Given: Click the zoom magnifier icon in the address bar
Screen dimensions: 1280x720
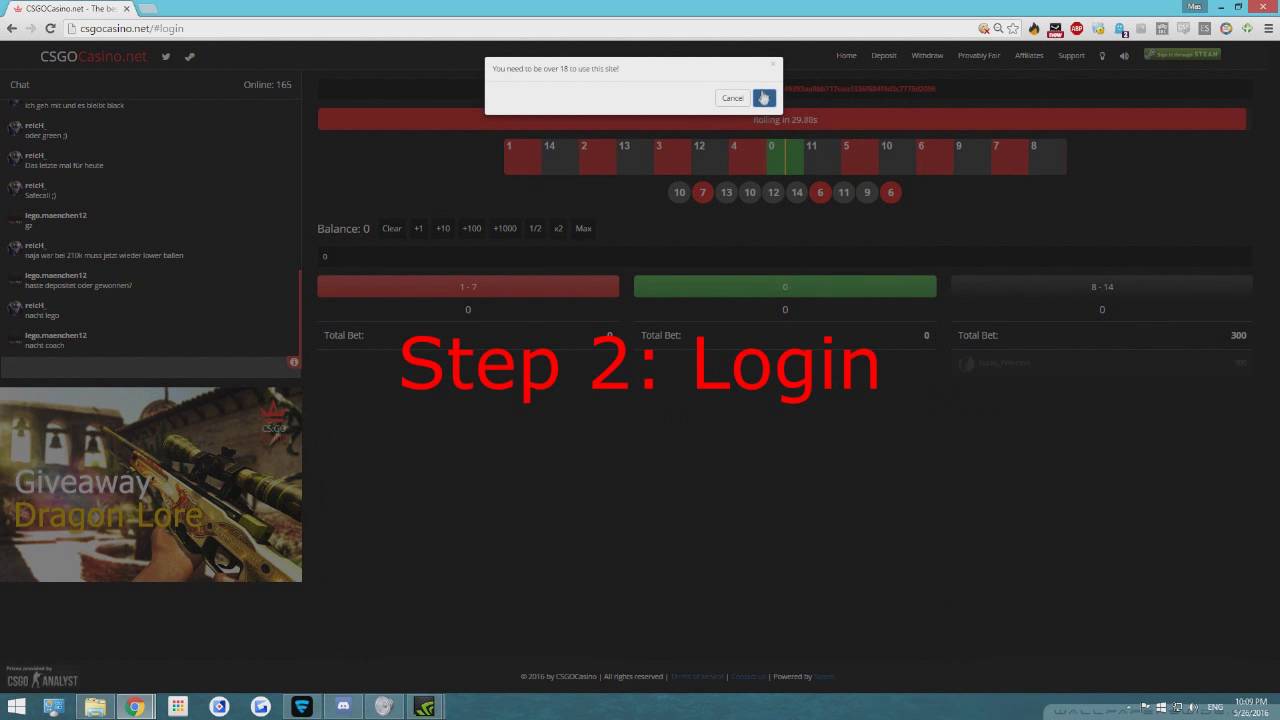Looking at the screenshot, I should click(x=998, y=29).
